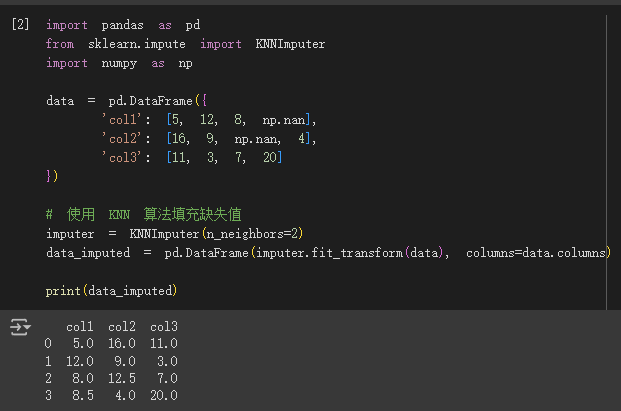The height and width of the screenshot is (411, 621).
Task: Click the [2] cell execution indicator
Action: [x=20, y=24]
